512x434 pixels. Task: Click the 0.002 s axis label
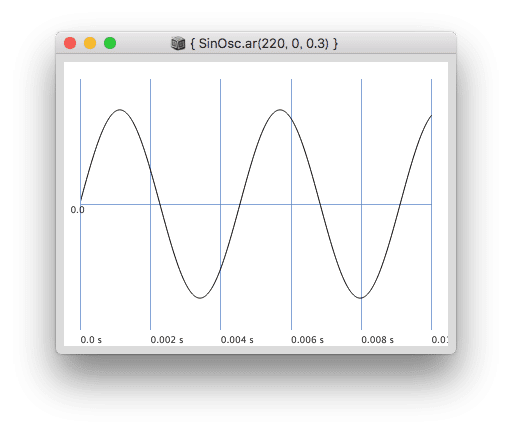tap(167, 340)
